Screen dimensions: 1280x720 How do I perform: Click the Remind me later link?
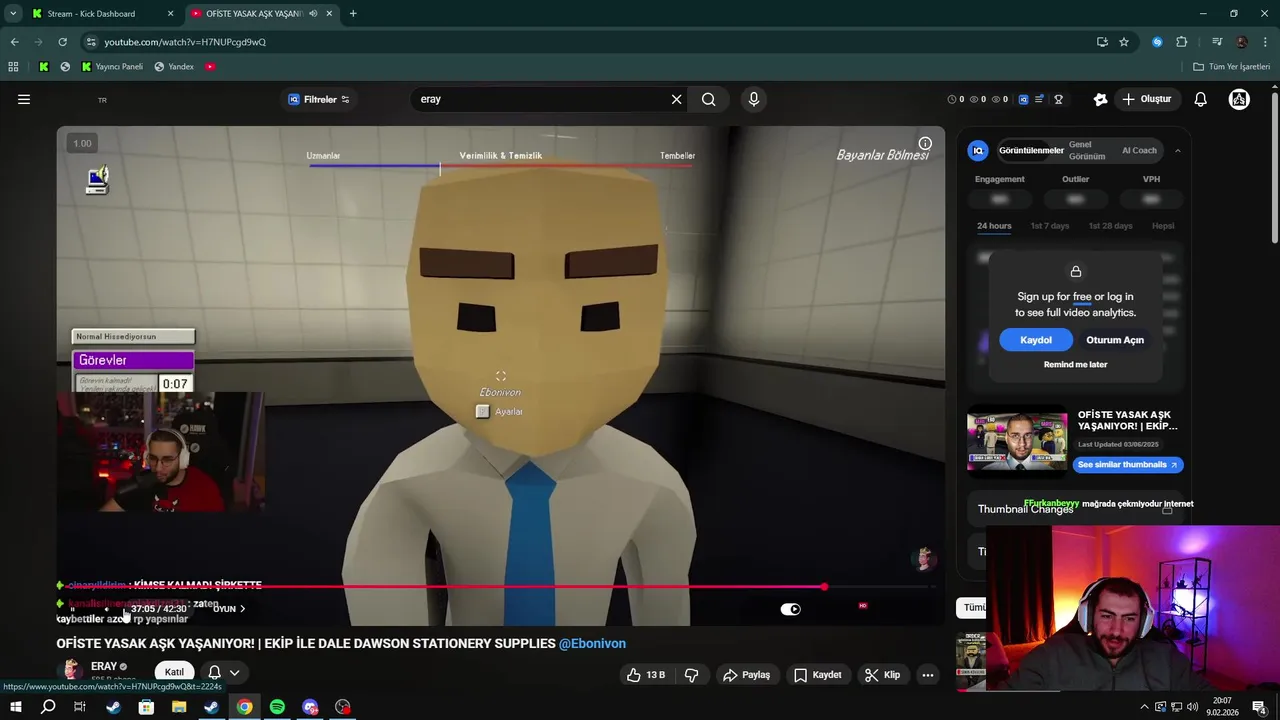point(1075,364)
